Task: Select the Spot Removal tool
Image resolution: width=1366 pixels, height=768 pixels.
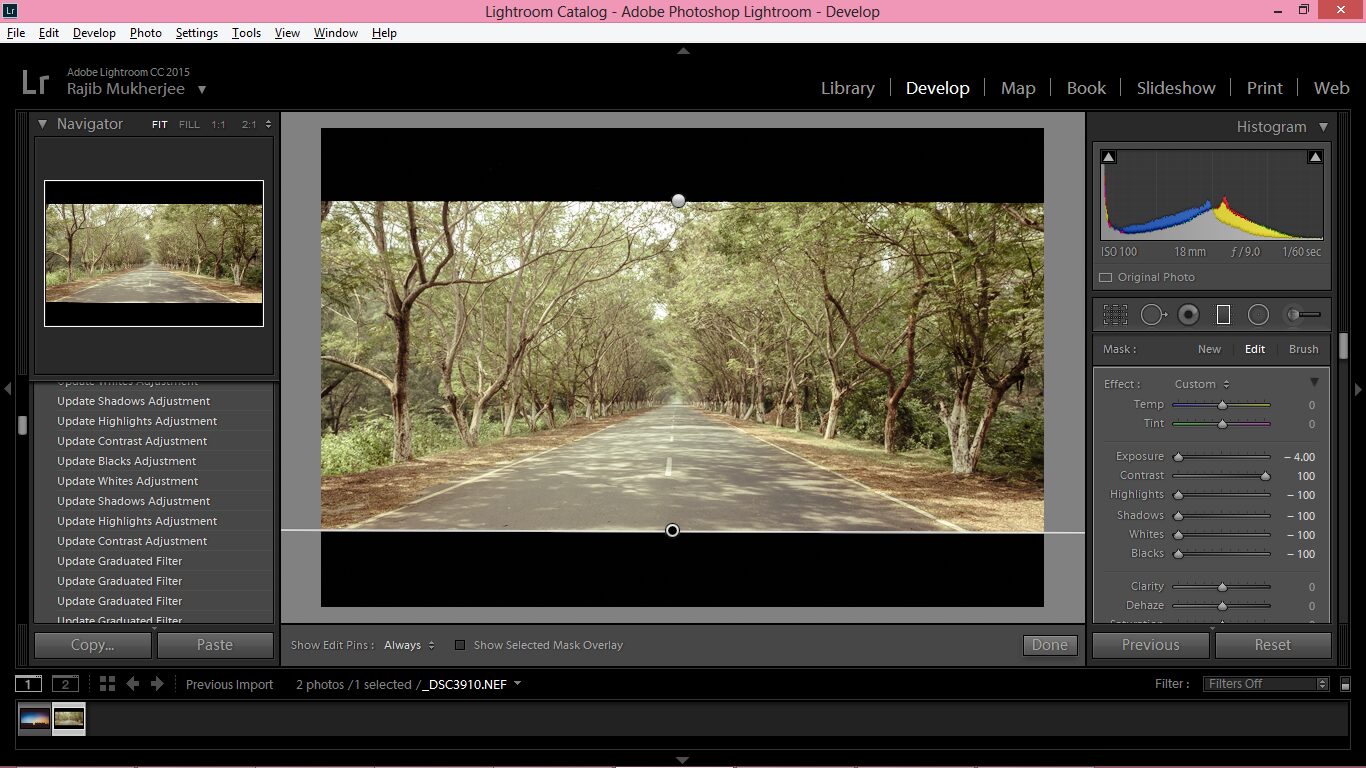Action: [1153, 315]
